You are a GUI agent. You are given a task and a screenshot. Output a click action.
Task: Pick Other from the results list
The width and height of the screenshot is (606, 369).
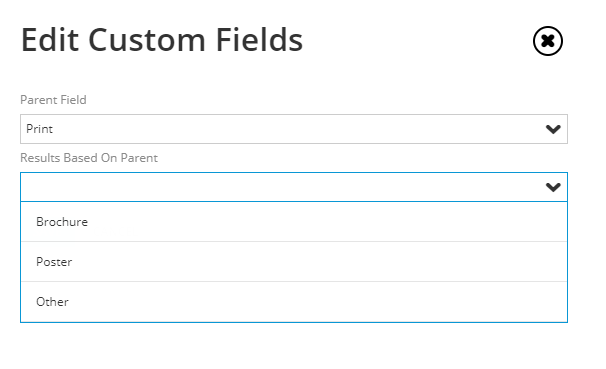click(294, 302)
